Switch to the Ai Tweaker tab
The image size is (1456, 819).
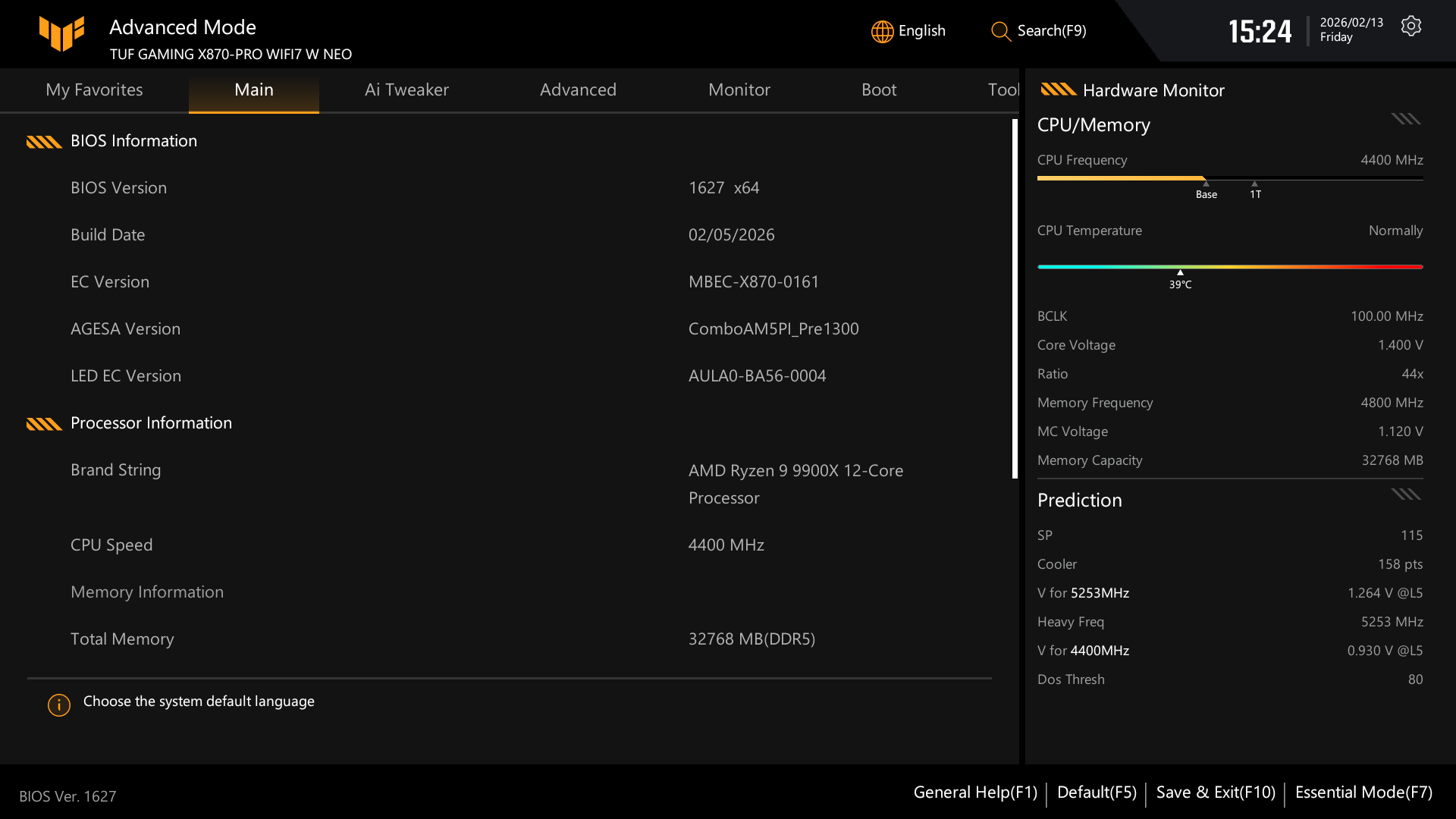[406, 89]
